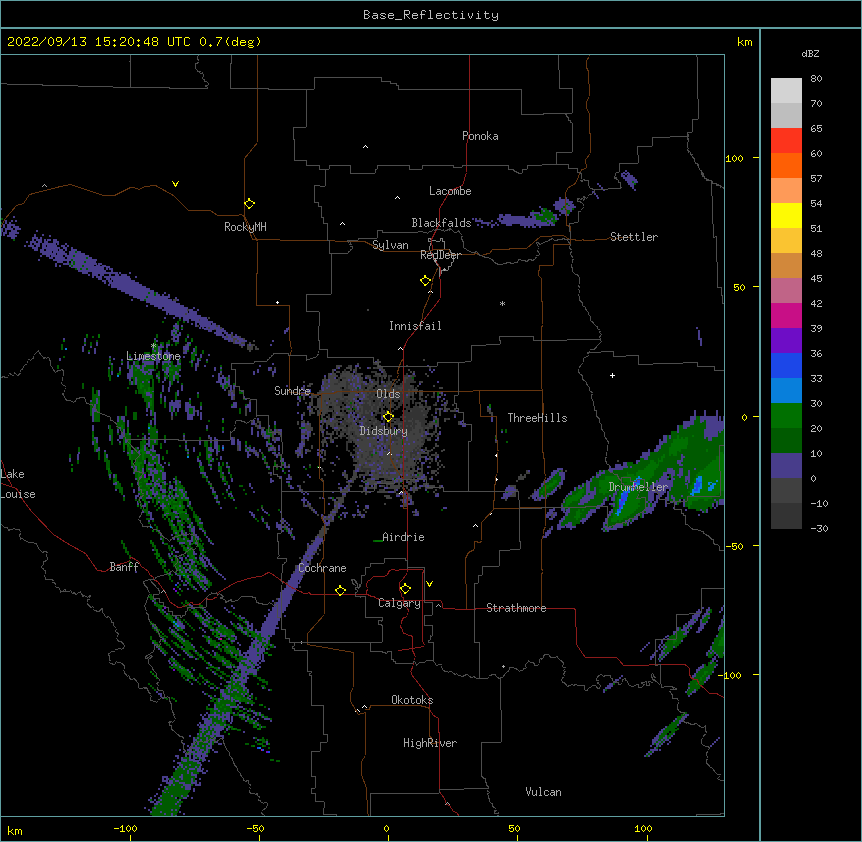The height and width of the screenshot is (842, 862).
Task: Click the 100 km tick on the right axis
Action: tap(734, 158)
